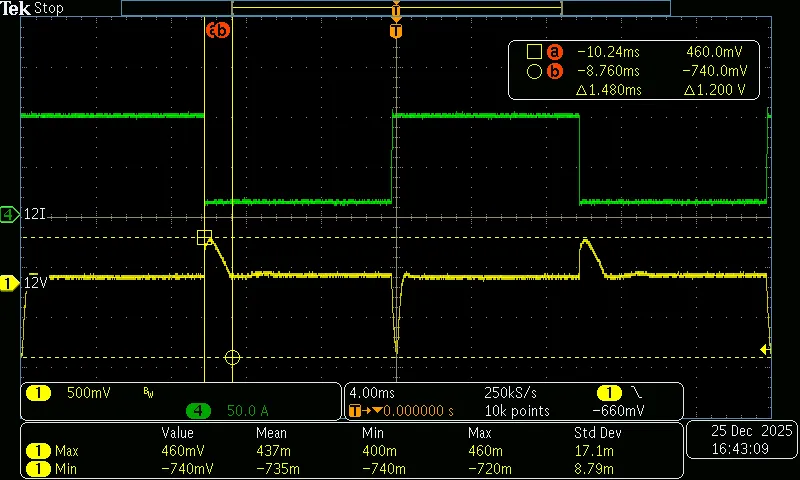Click the Min std dev 8.79m

click(x=594, y=469)
